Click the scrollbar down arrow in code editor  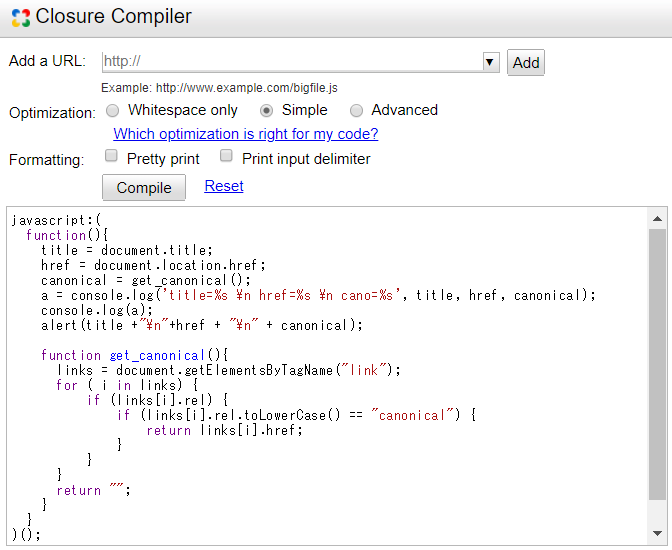657,533
